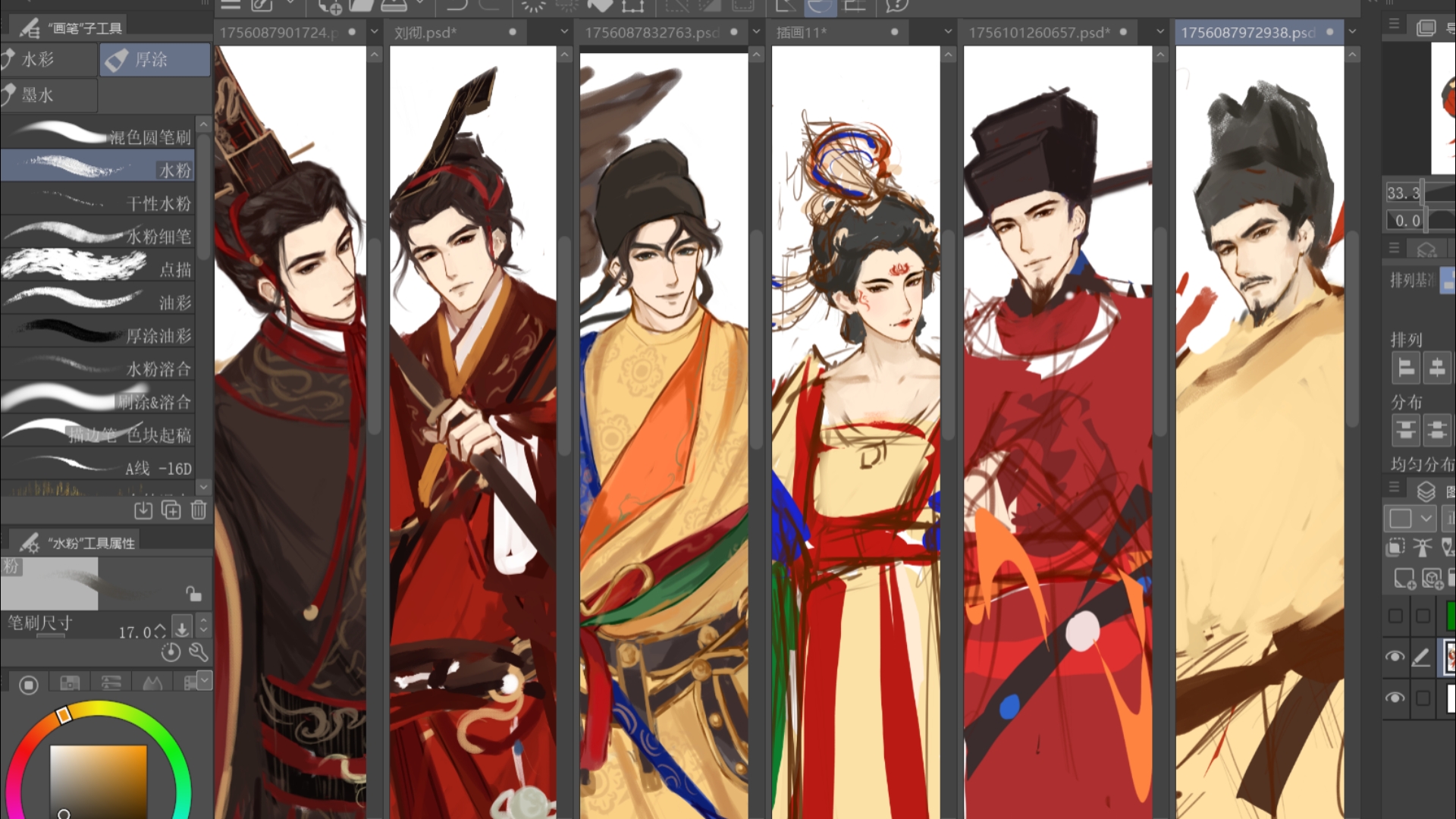The height and width of the screenshot is (819, 1456).
Task: Distribute vertical centers under 分布
Action: pyautogui.click(x=1437, y=430)
